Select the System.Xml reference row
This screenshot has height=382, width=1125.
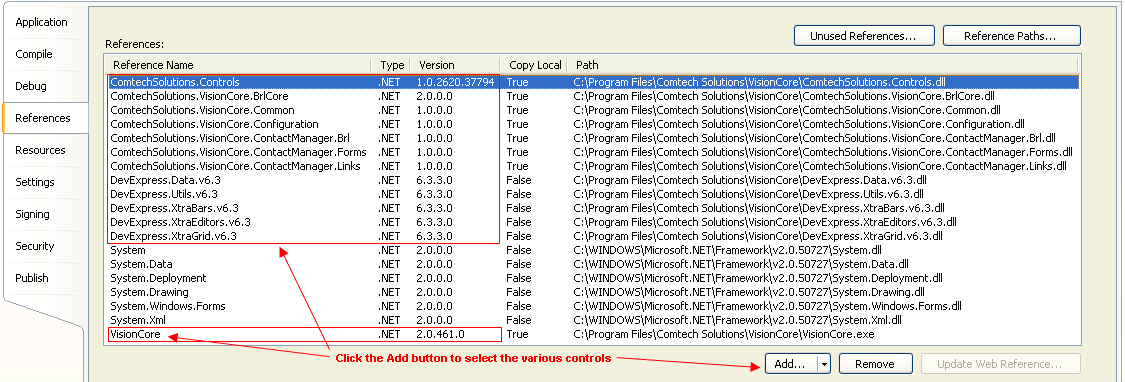[593, 320]
